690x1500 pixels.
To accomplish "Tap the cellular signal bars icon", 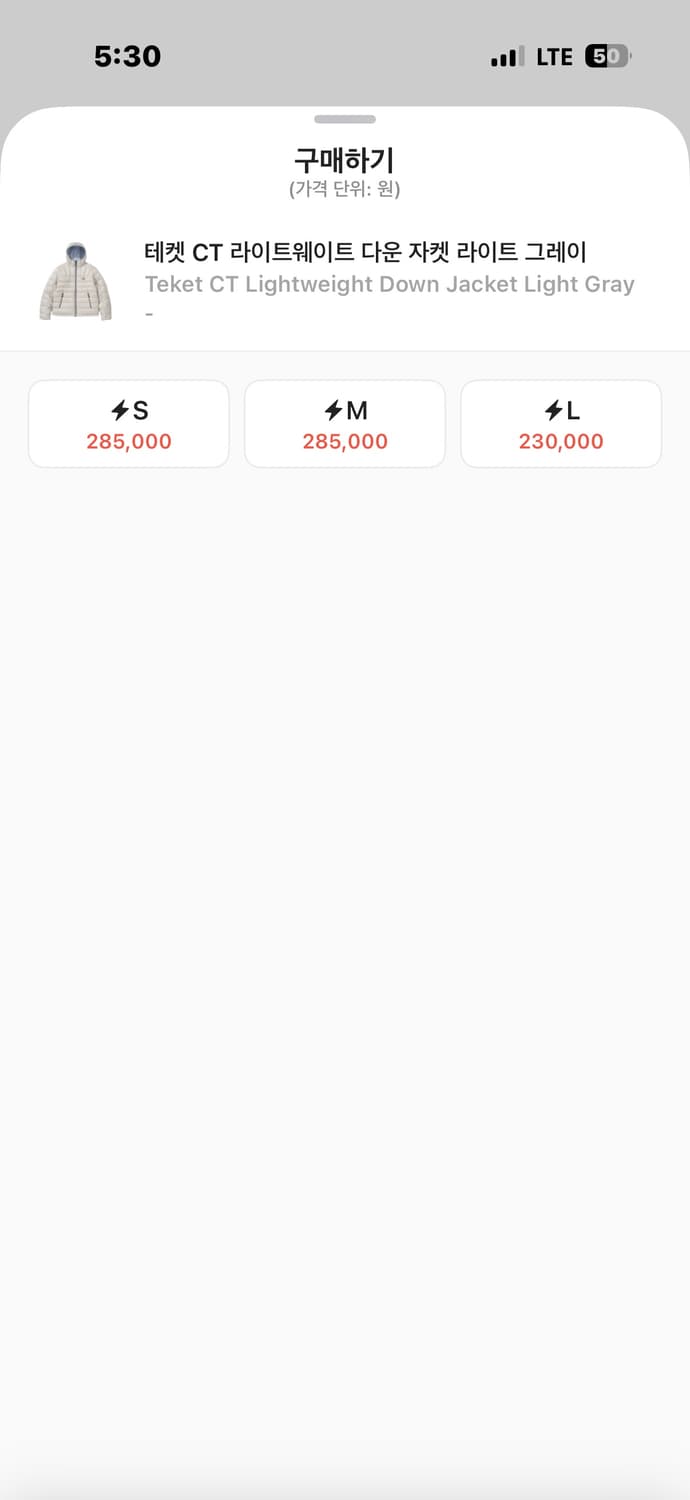I will tap(507, 58).
